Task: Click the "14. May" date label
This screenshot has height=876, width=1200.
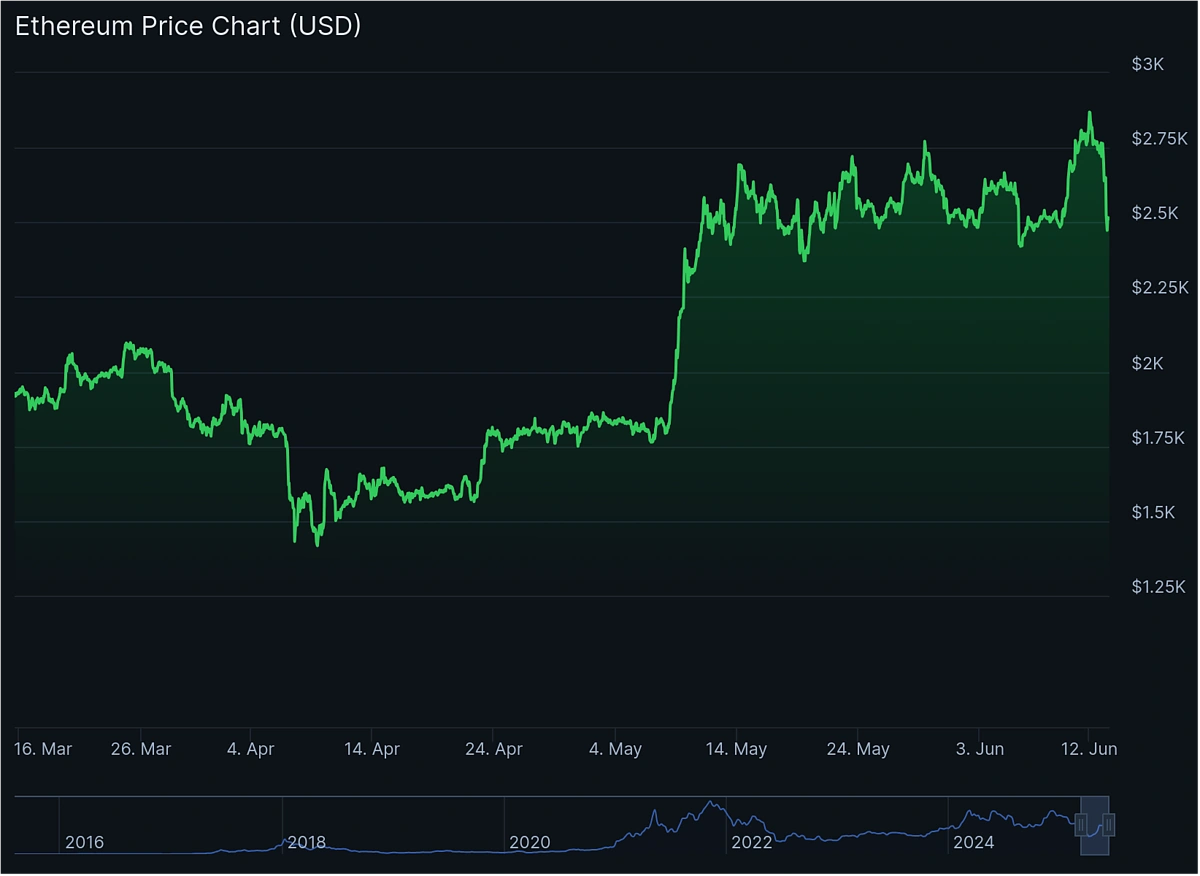Action: (x=736, y=749)
